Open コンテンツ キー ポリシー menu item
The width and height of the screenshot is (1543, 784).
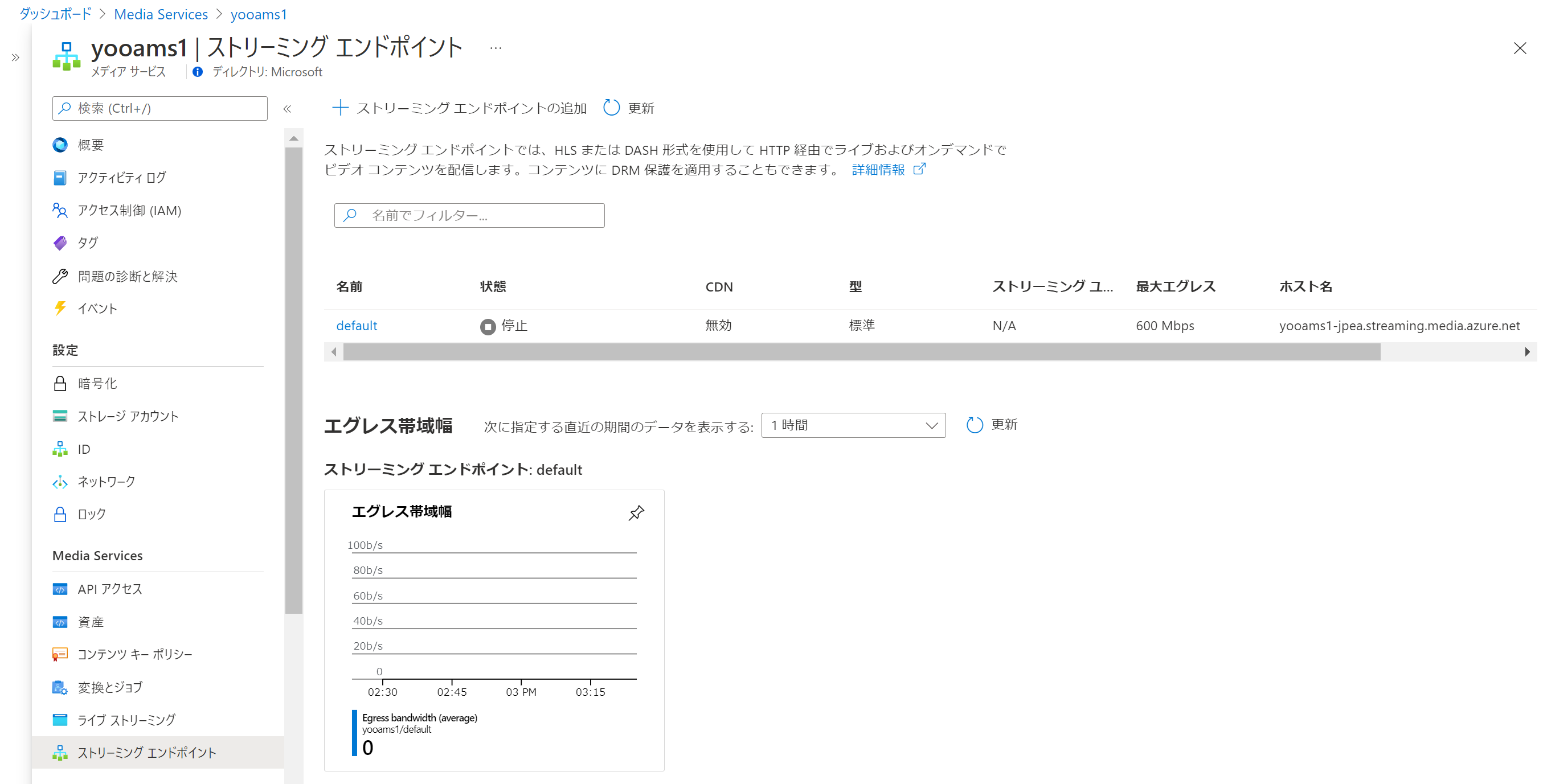135,654
